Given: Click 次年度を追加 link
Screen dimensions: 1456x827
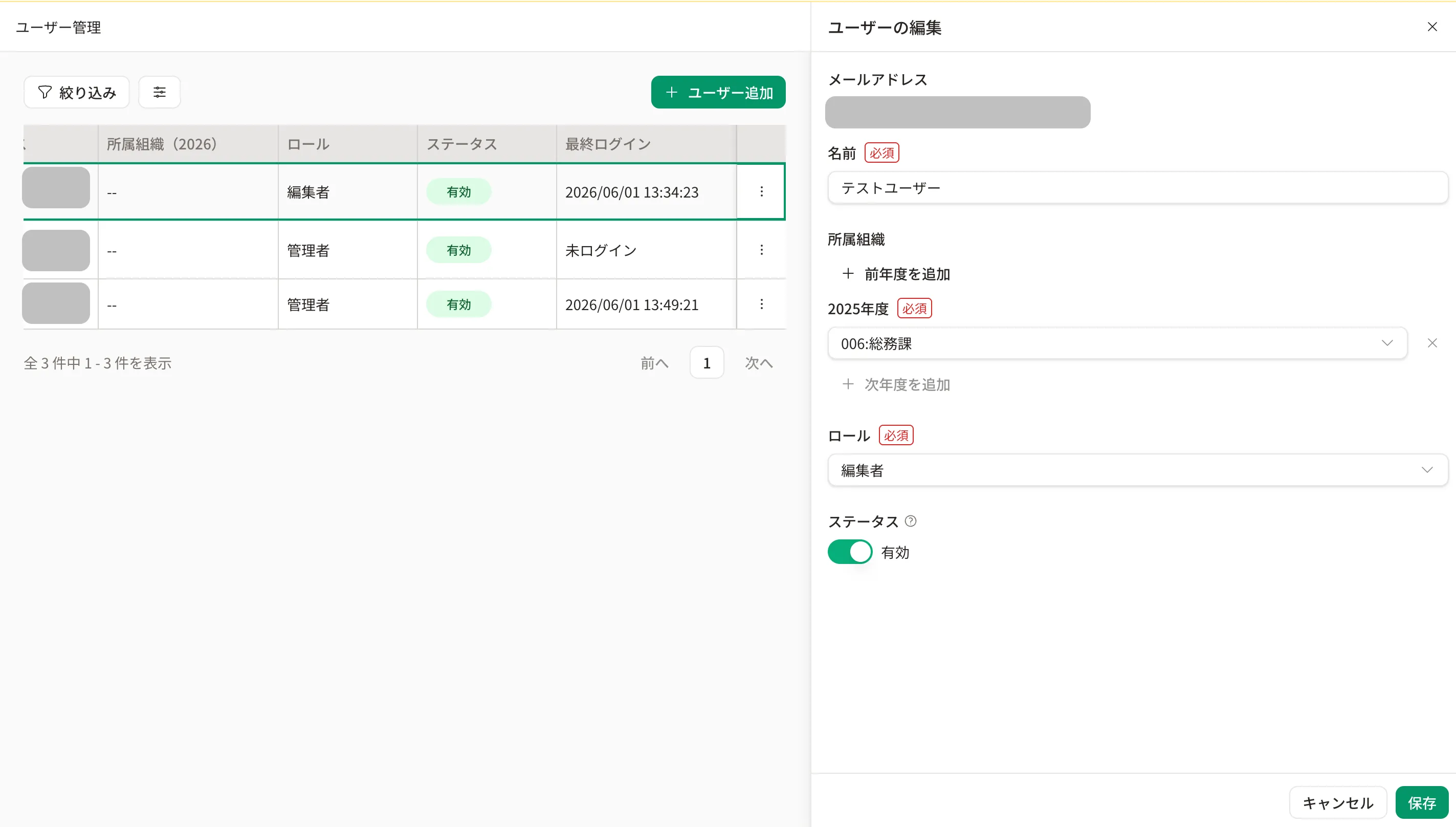Looking at the screenshot, I should tap(896, 384).
